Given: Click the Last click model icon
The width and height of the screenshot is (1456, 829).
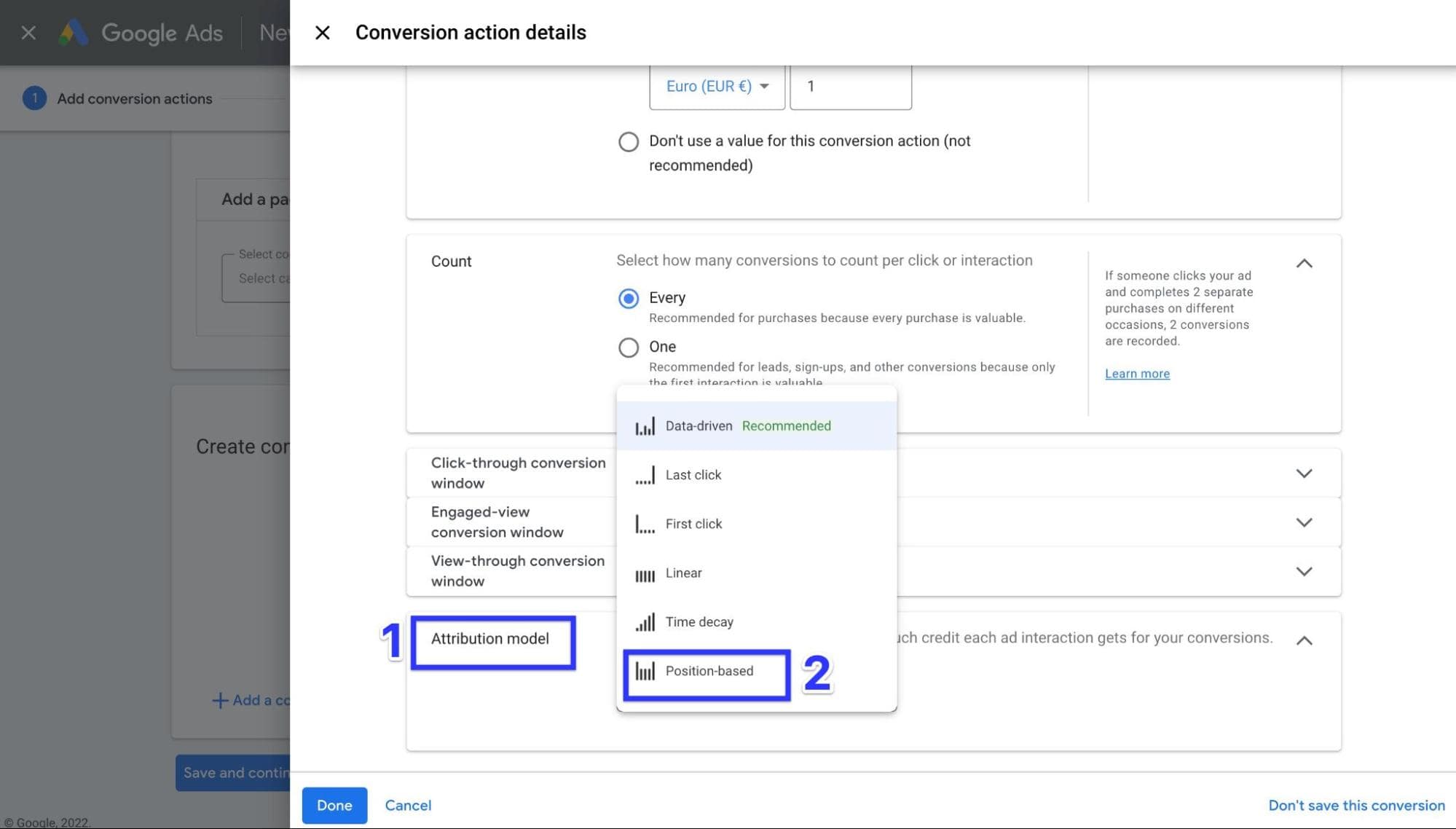Looking at the screenshot, I should [645, 476].
